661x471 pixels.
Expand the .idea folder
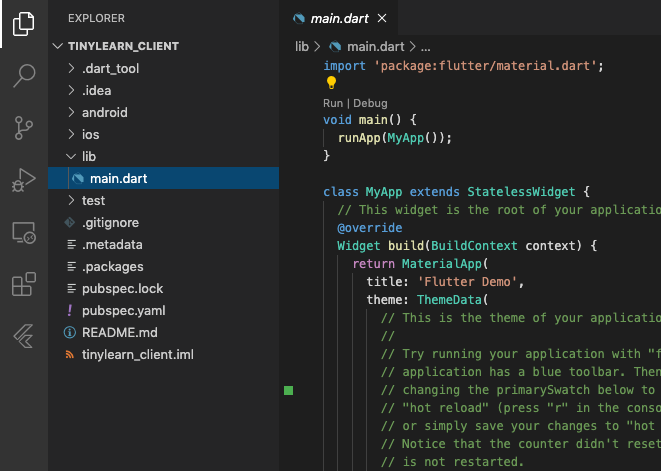pos(71,90)
